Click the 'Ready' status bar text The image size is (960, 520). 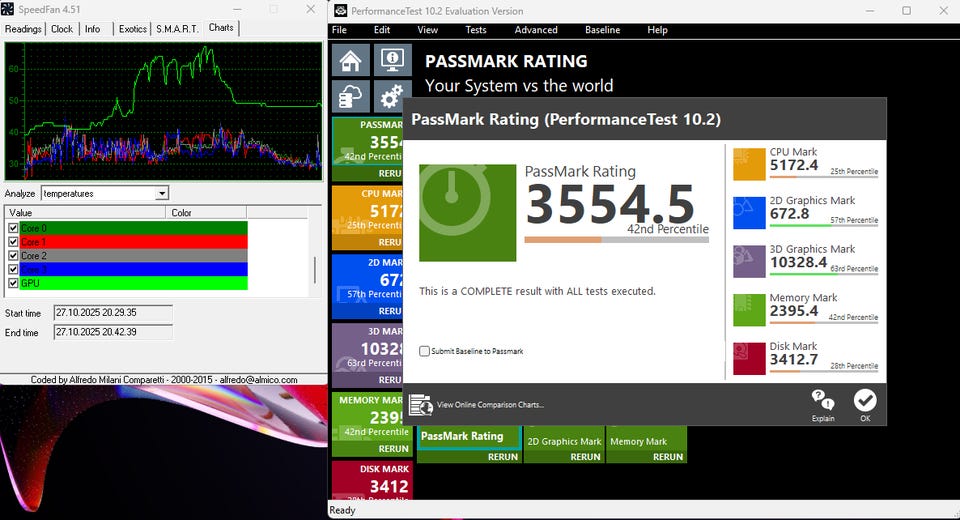342,510
